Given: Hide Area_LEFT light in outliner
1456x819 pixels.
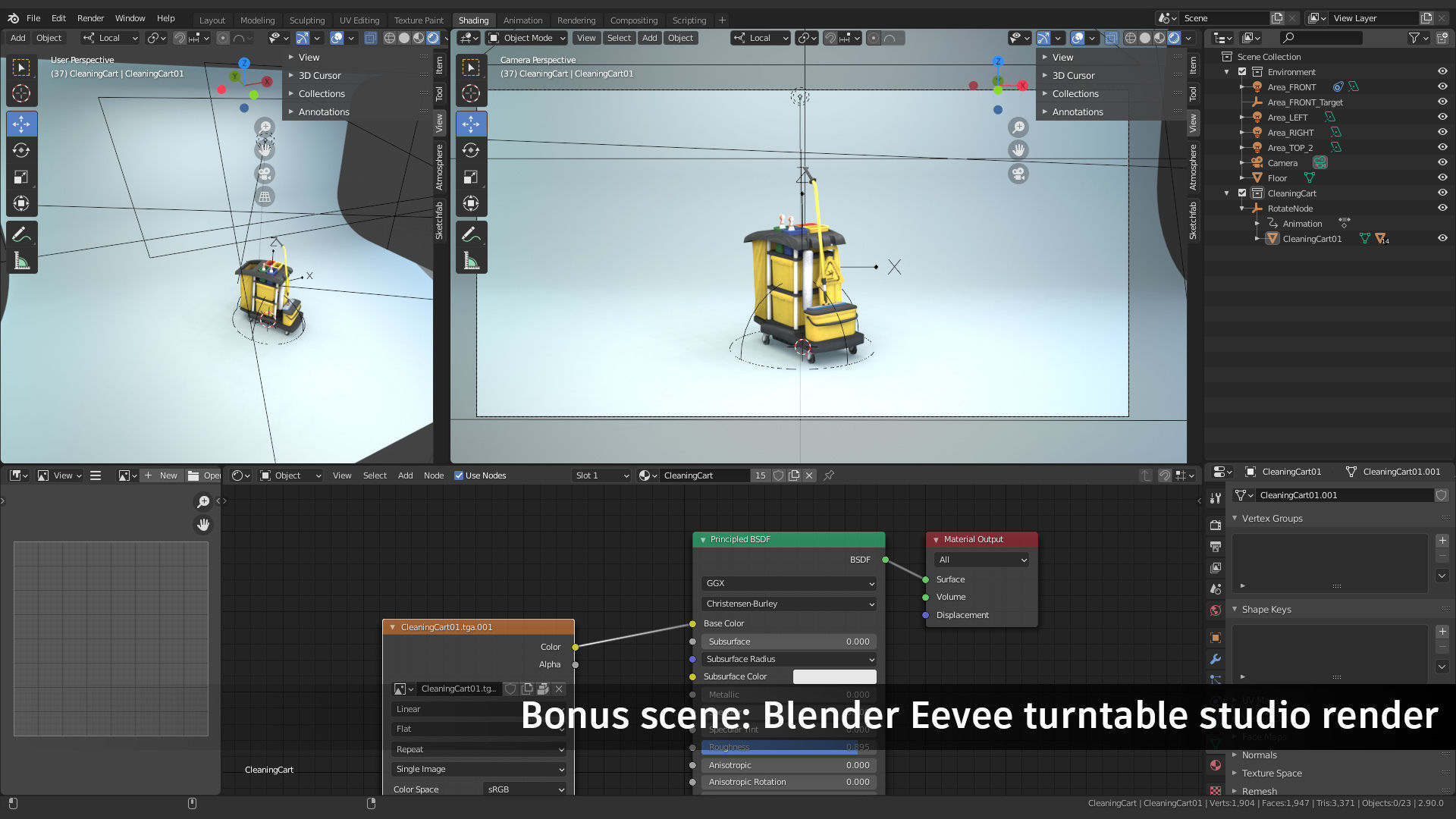Looking at the screenshot, I should pos(1442,117).
